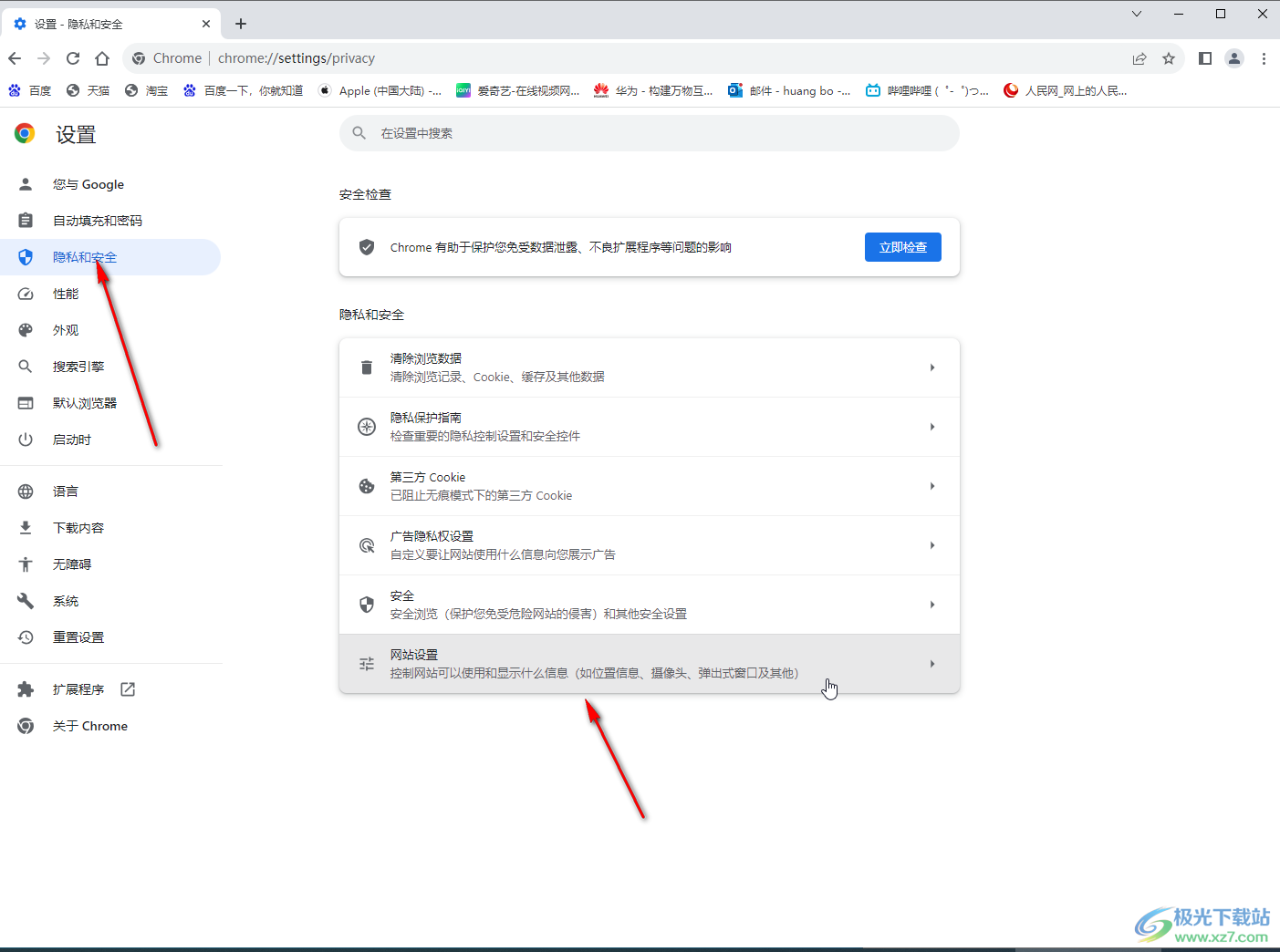Open the 百度 bookmark
This screenshot has height=952, width=1280.
click(x=29, y=90)
